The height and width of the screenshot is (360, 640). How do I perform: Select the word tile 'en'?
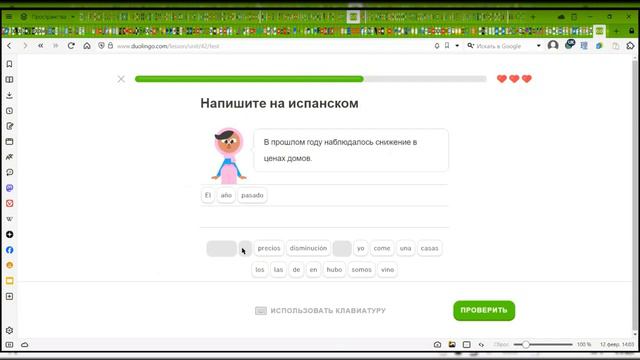313,269
